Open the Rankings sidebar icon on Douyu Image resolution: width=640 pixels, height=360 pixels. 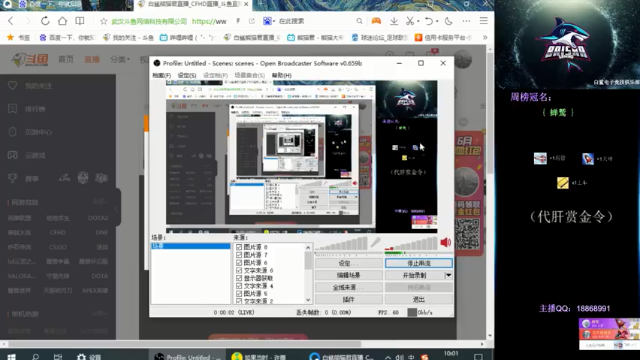(x=13, y=109)
